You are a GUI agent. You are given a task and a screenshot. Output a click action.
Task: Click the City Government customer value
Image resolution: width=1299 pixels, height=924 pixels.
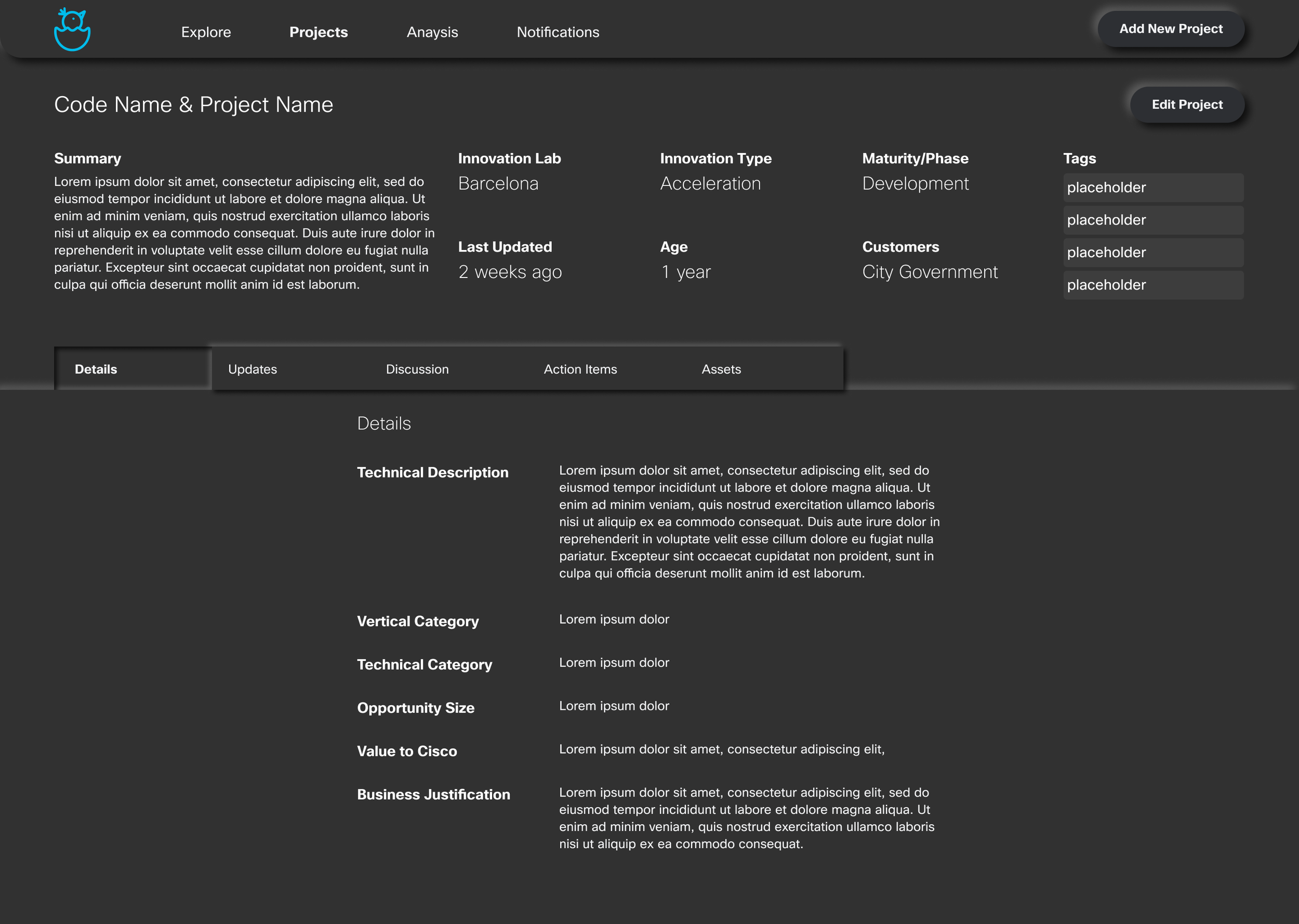coord(930,272)
